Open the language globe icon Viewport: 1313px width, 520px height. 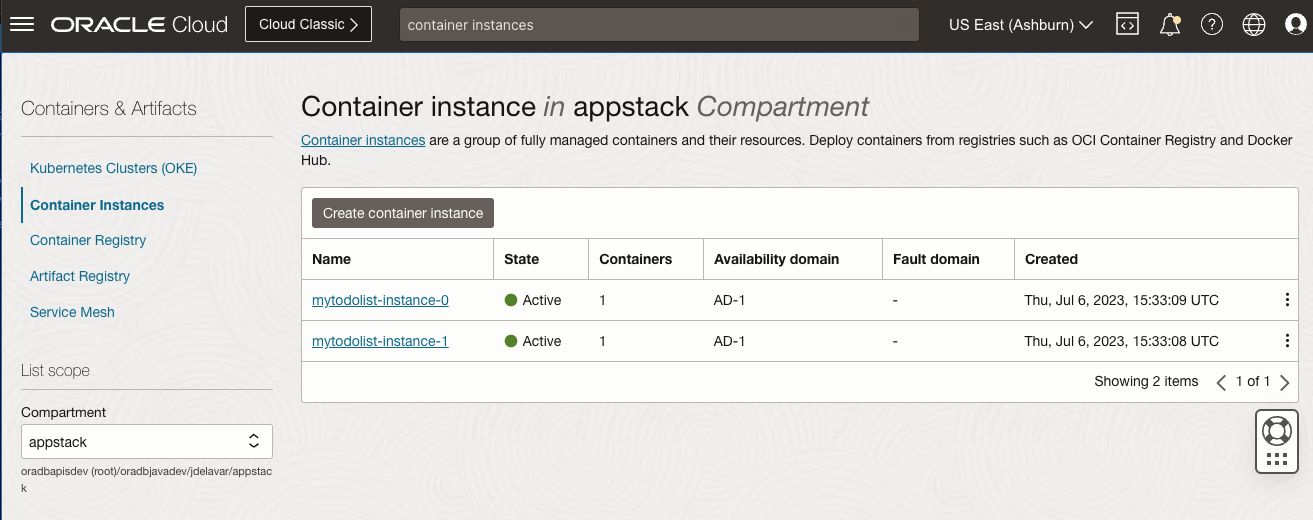click(x=1254, y=25)
